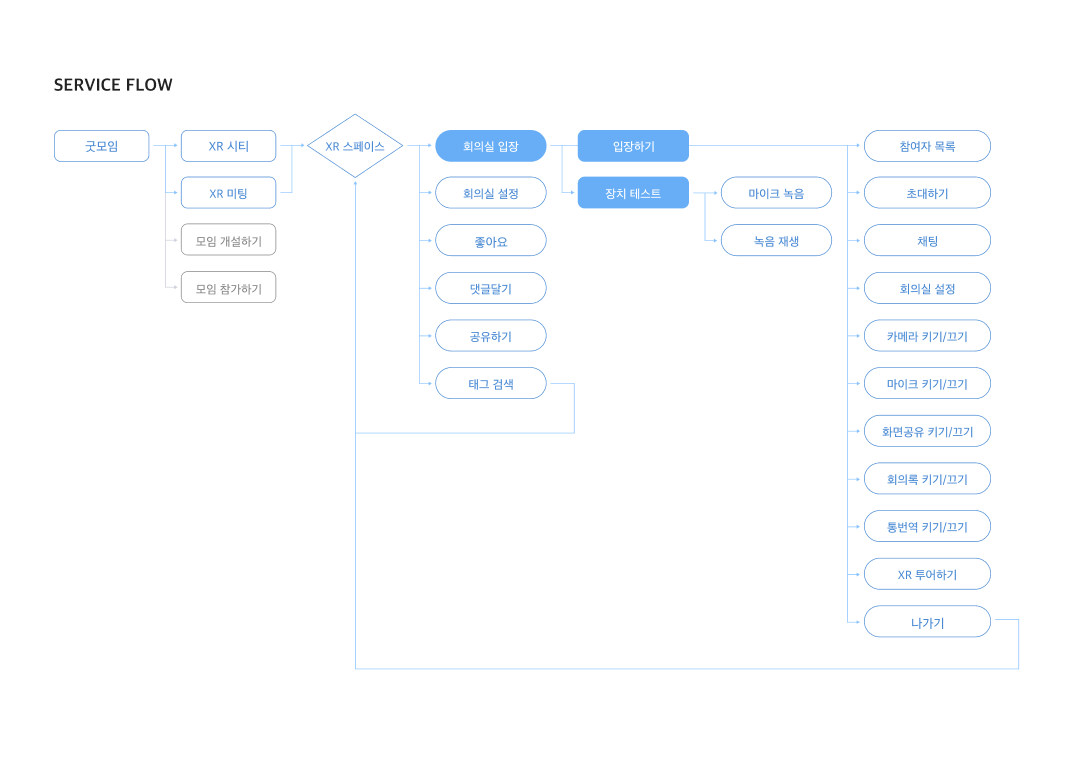Select the 카메라 키기/끄기 node

(x=927, y=336)
